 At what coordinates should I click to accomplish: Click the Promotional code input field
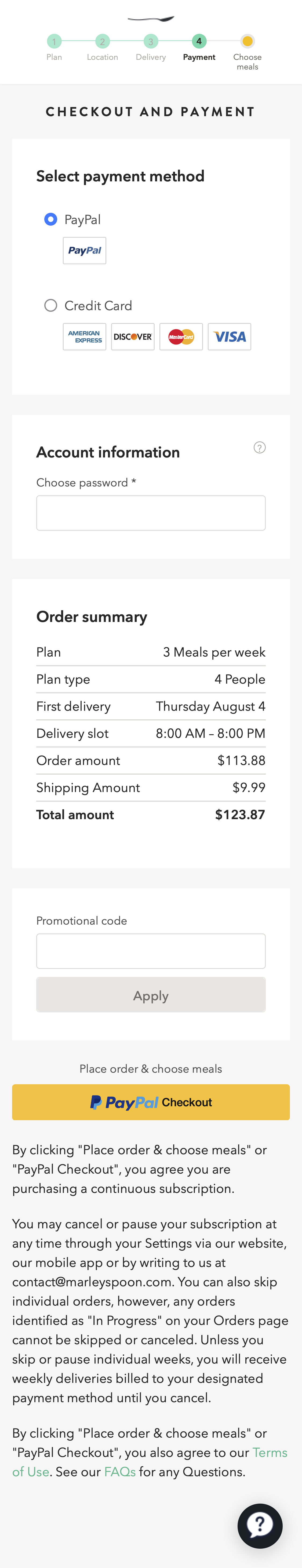pyautogui.click(x=150, y=951)
